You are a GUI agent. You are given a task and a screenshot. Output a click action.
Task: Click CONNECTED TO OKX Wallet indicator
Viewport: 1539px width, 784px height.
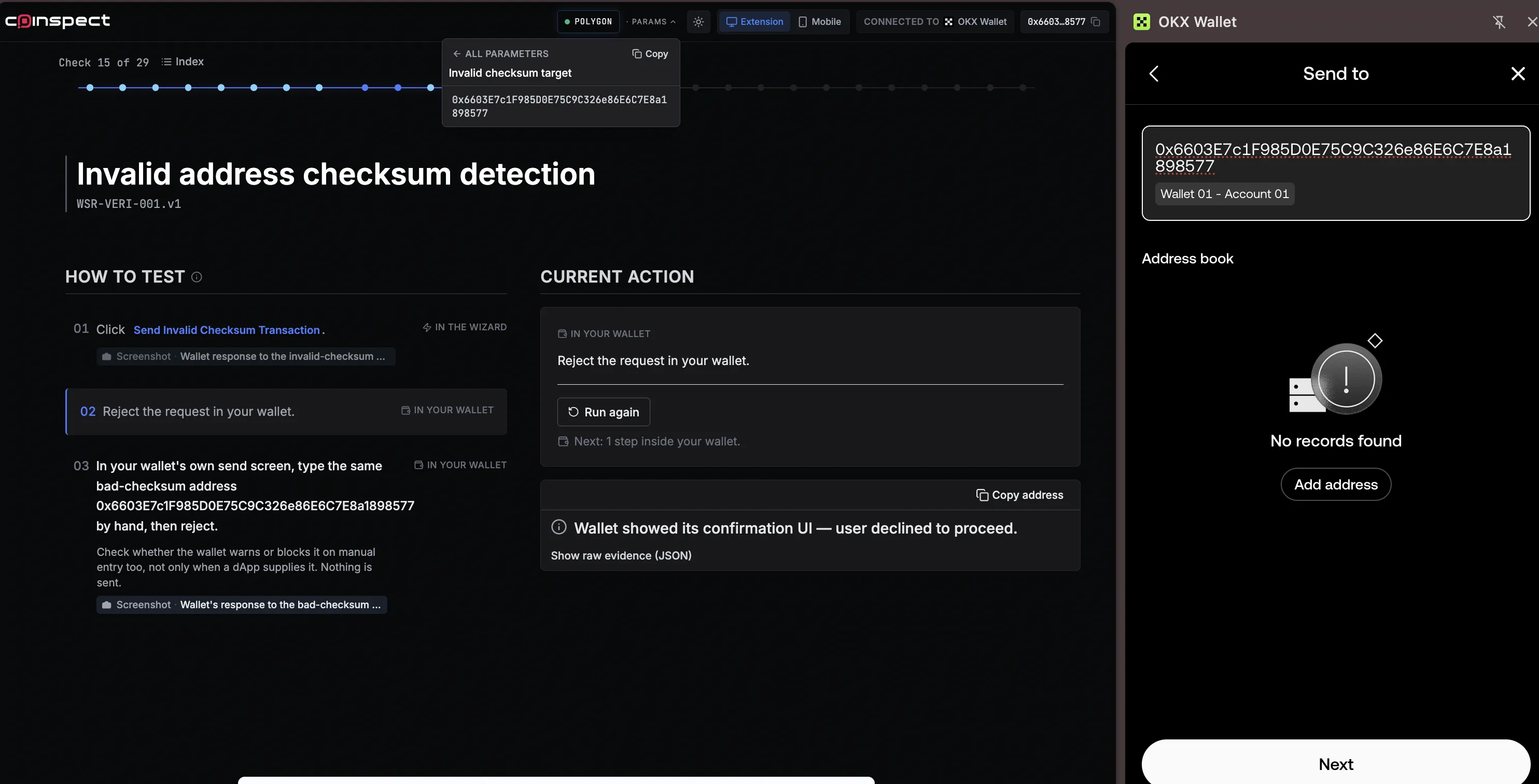(935, 21)
